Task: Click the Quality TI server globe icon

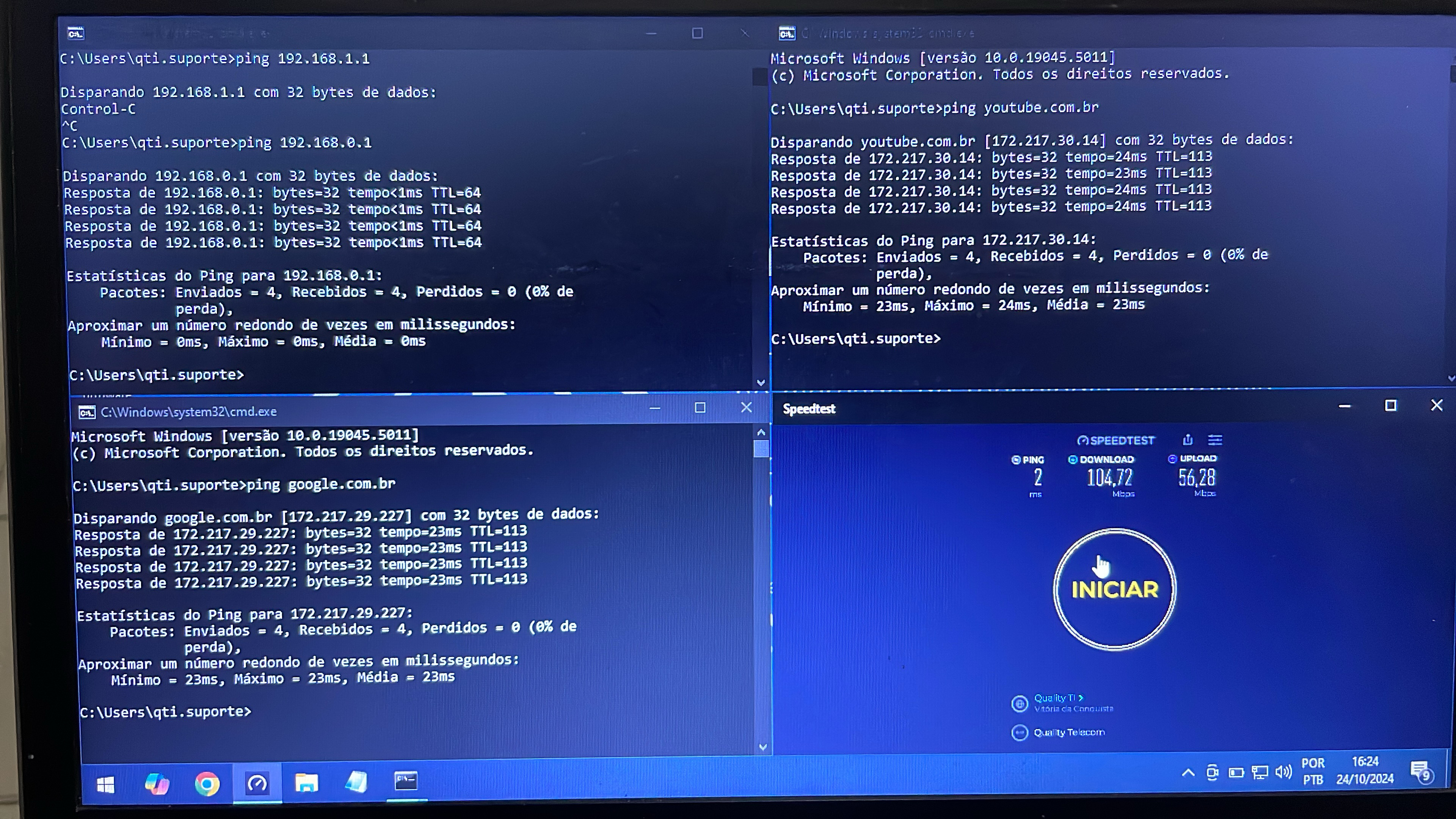Action: click(1019, 704)
